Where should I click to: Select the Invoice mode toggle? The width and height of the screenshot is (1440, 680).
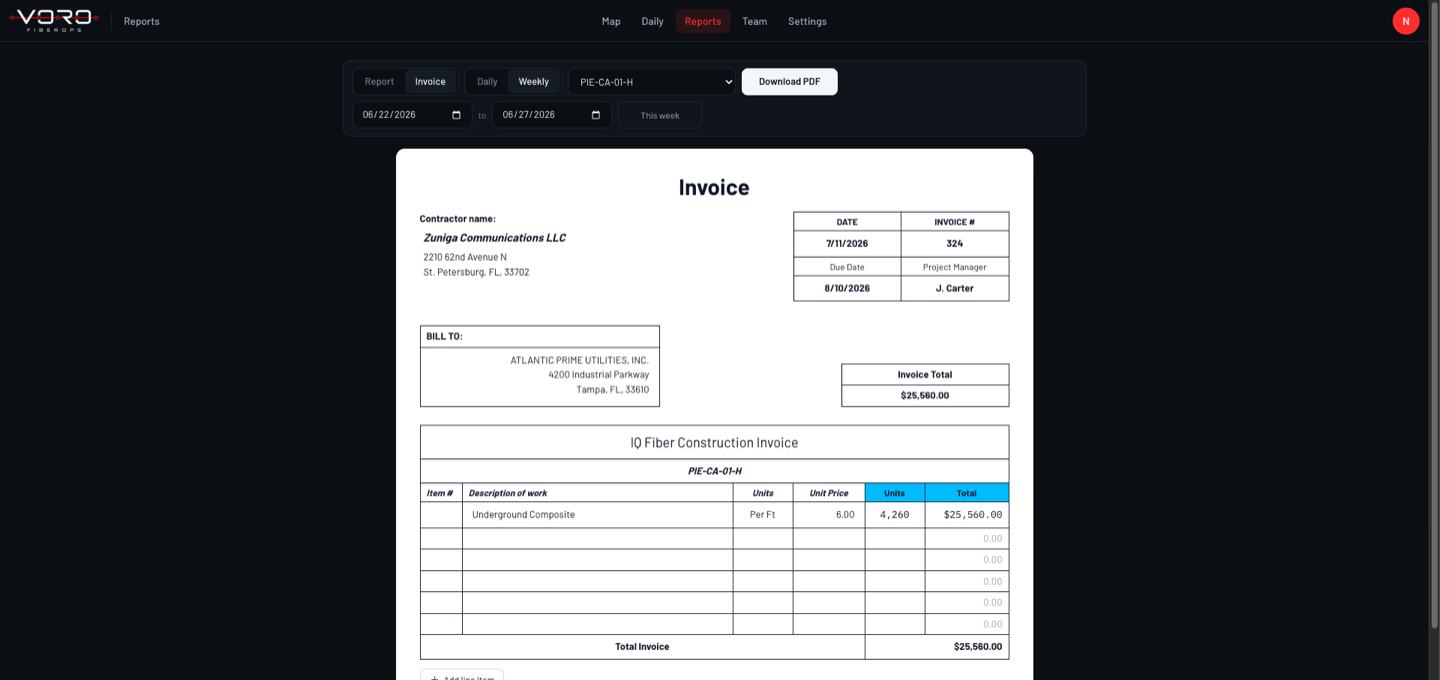[430, 82]
